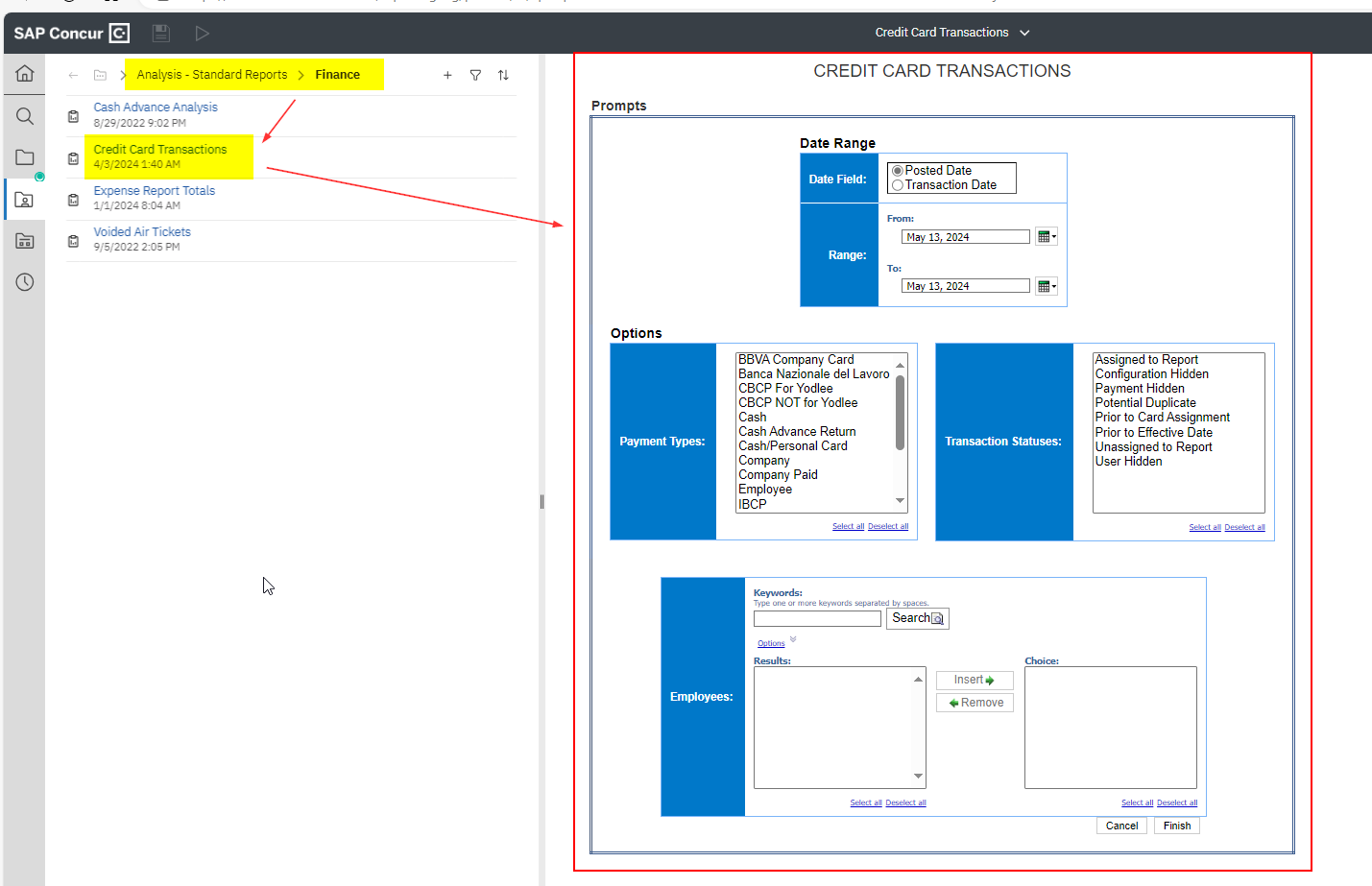This screenshot has height=886, width=1372.
Task: Open the Analysis - Standard Reports breadcrumb
Action: tap(212, 75)
